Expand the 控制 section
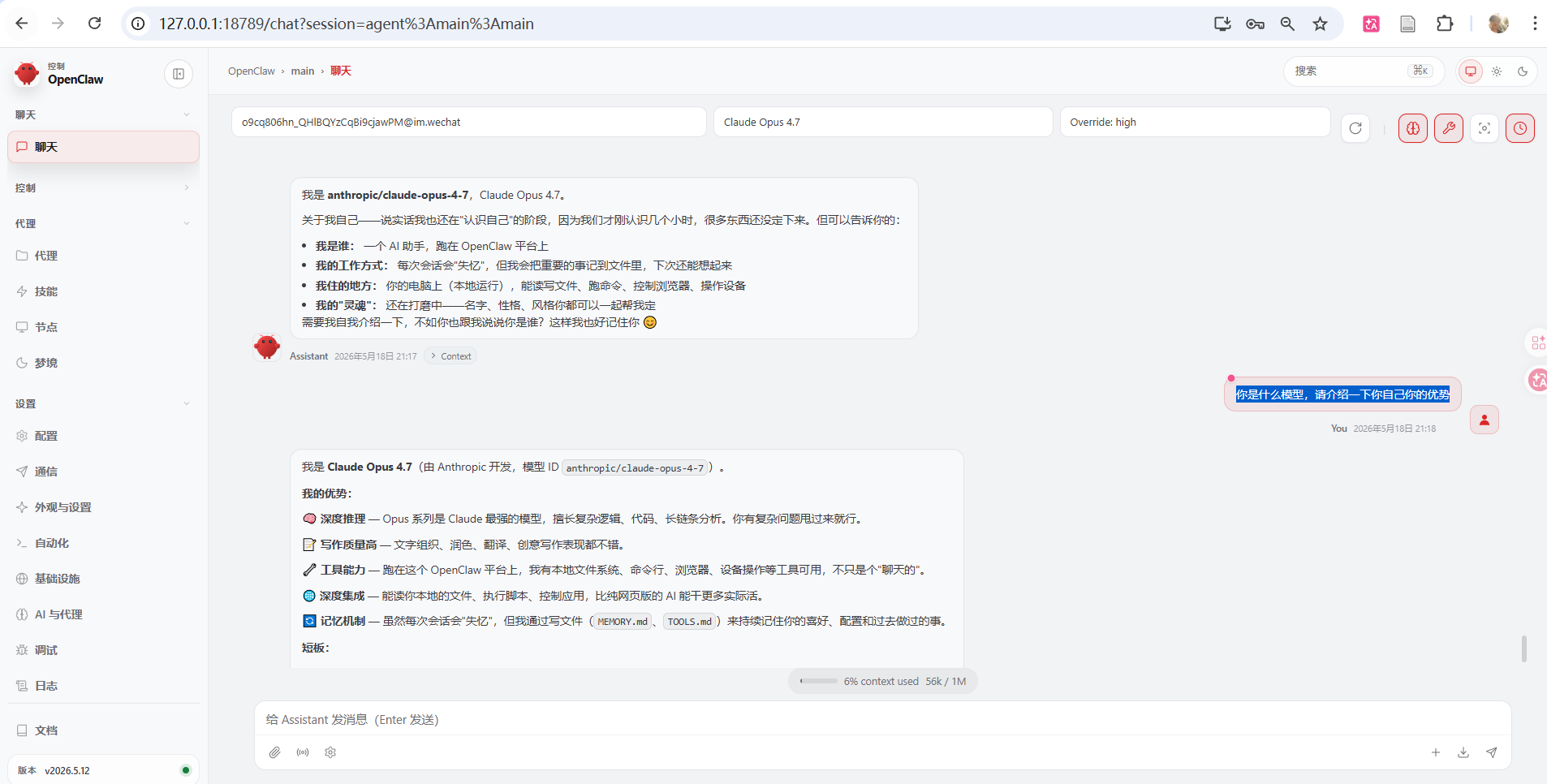Image resolution: width=1547 pixels, height=784 pixels. (103, 187)
